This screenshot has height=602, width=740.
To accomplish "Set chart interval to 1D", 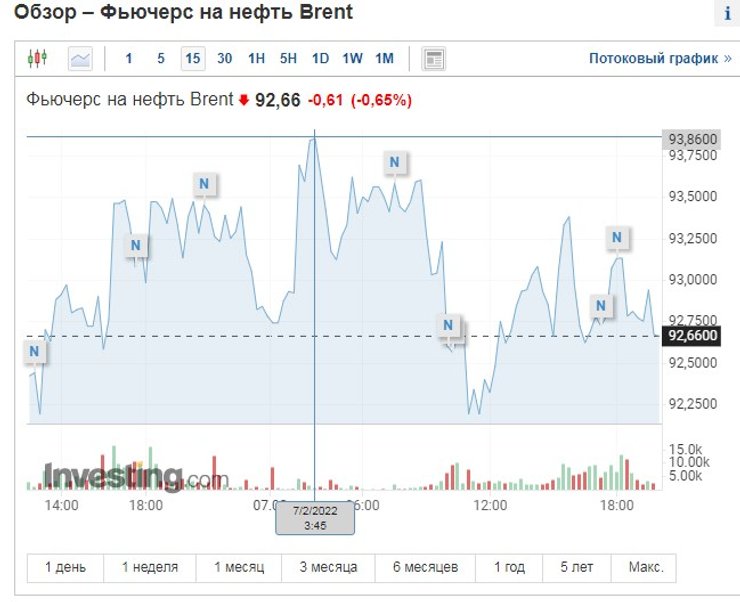I will pos(320,58).
